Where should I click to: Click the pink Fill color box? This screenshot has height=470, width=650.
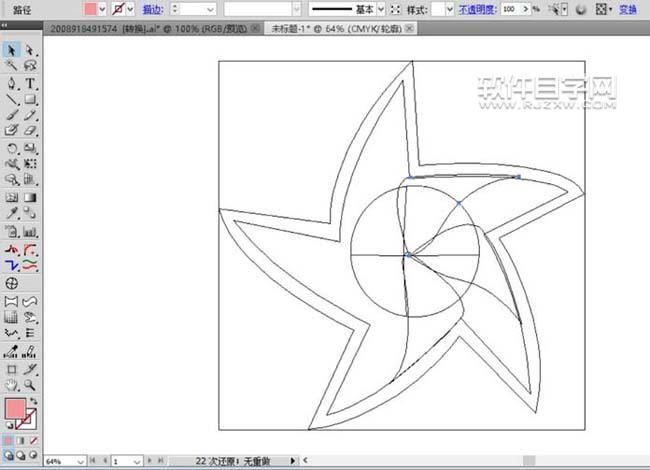coord(15,409)
